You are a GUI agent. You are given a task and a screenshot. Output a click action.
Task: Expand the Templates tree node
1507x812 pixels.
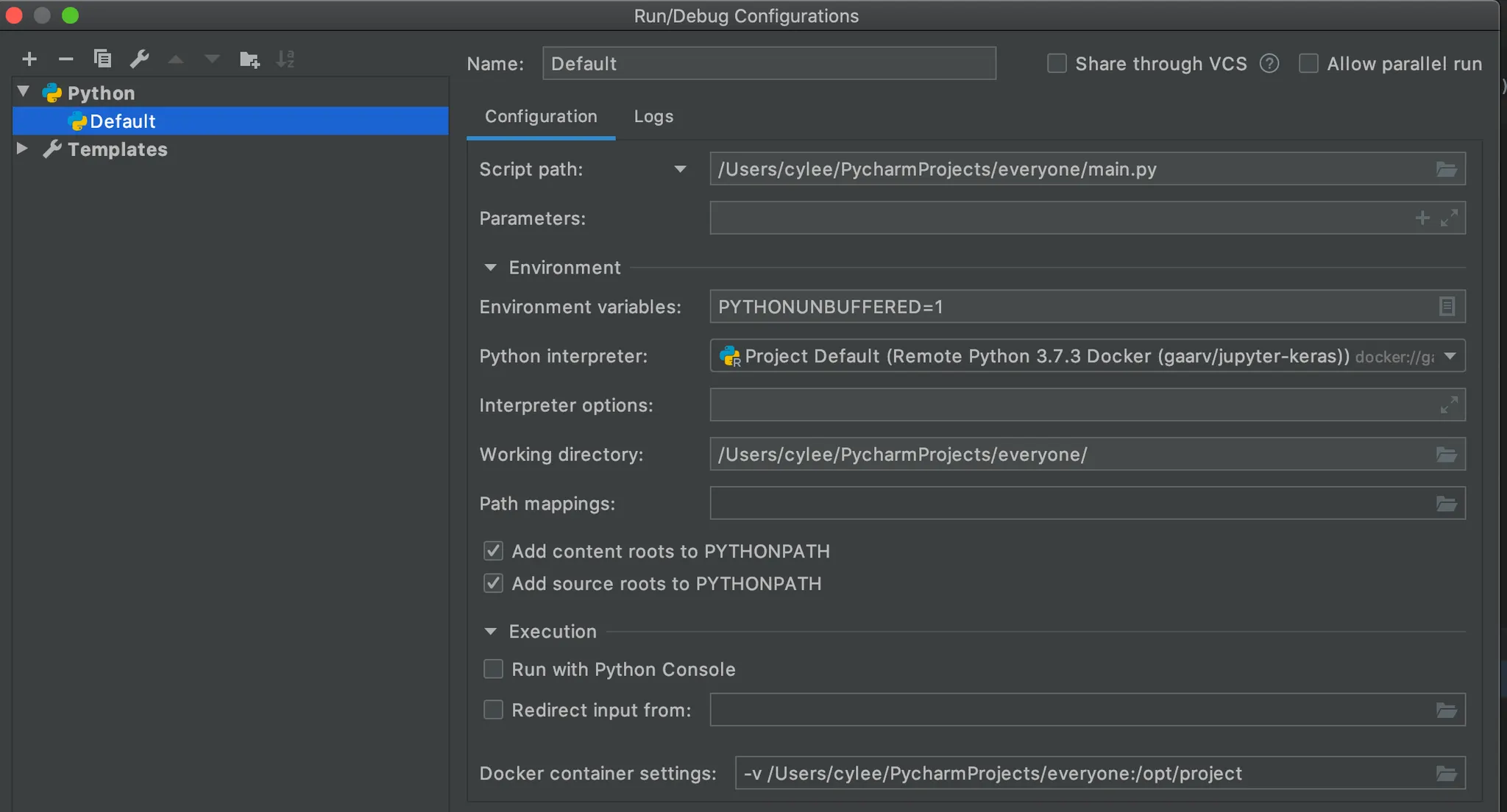click(x=22, y=149)
